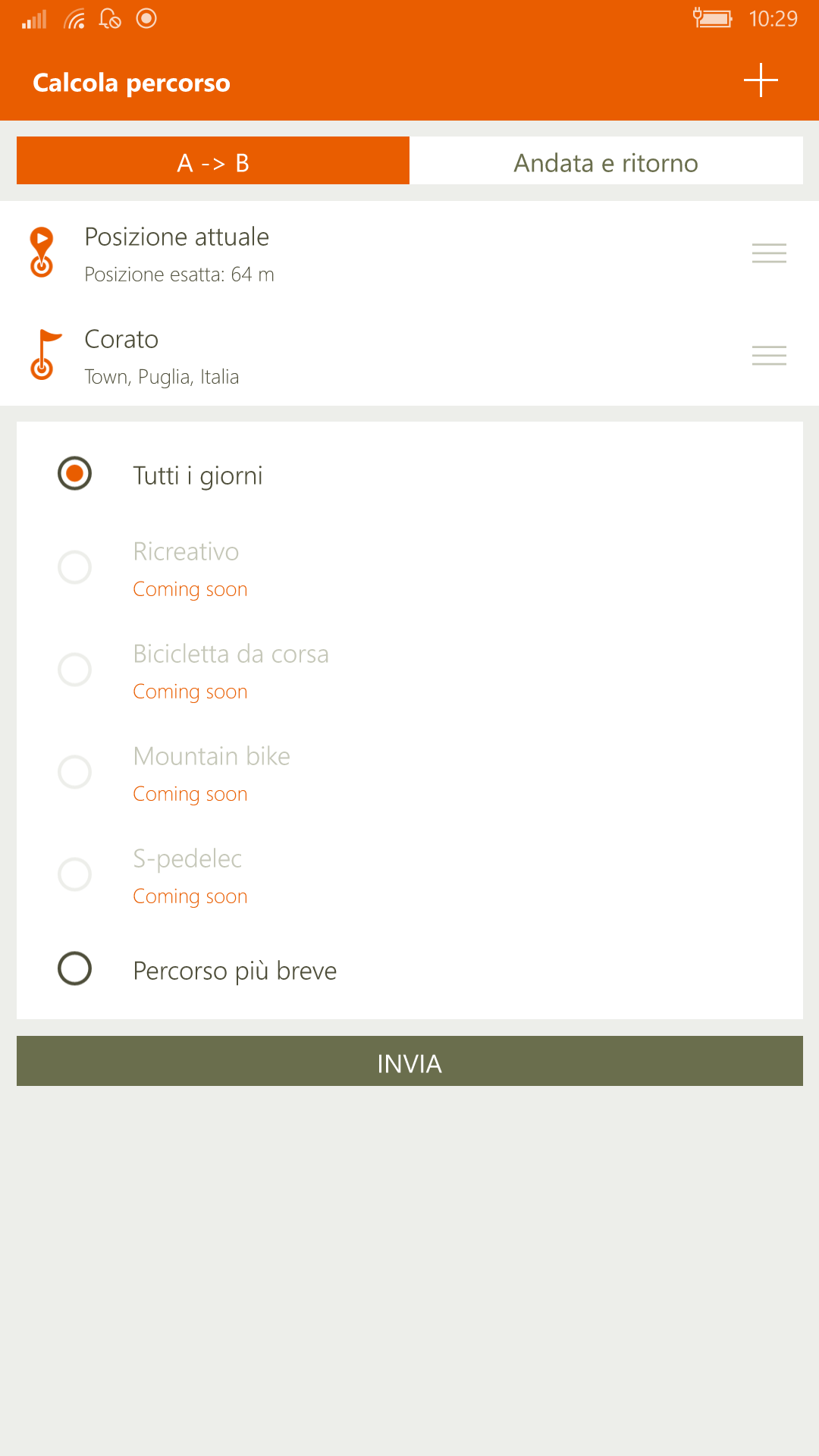Tap the Wi-Fi signal status icon
Image resolution: width=819 pixels, height=1456 pixels.
click(x=74, y=18)
